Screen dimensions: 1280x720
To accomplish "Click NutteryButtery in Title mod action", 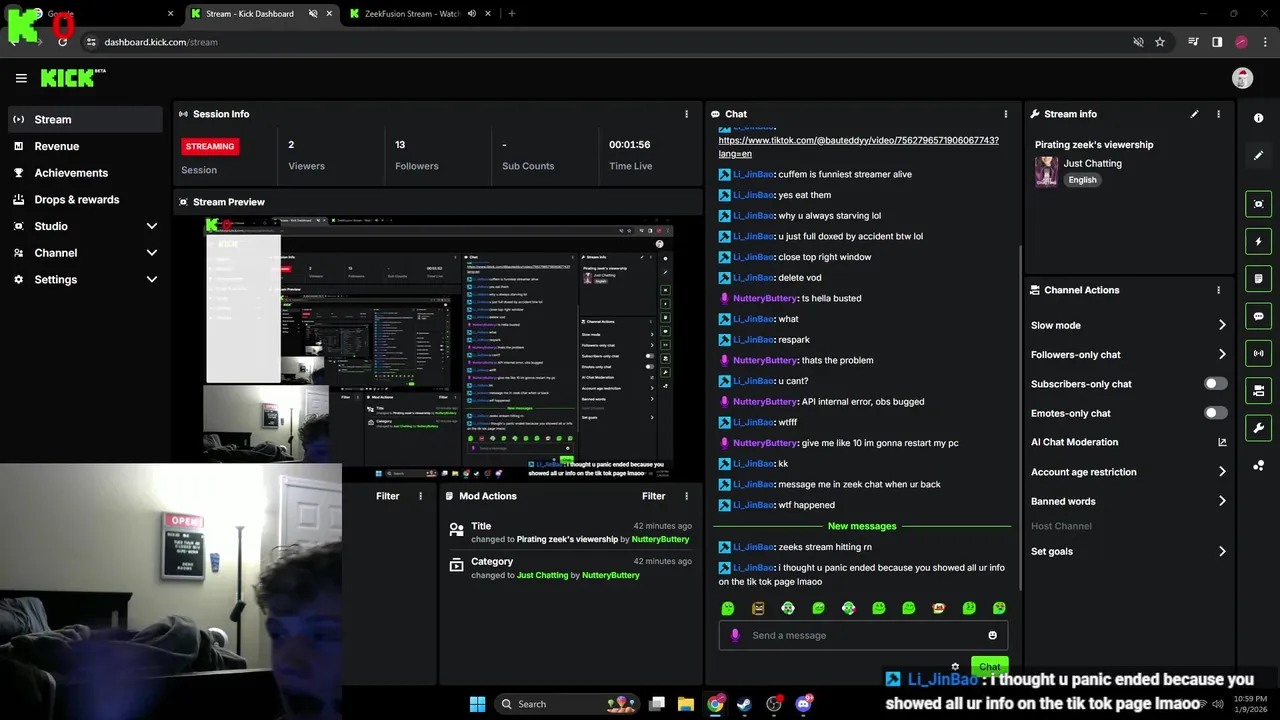I will pos(660,539).
